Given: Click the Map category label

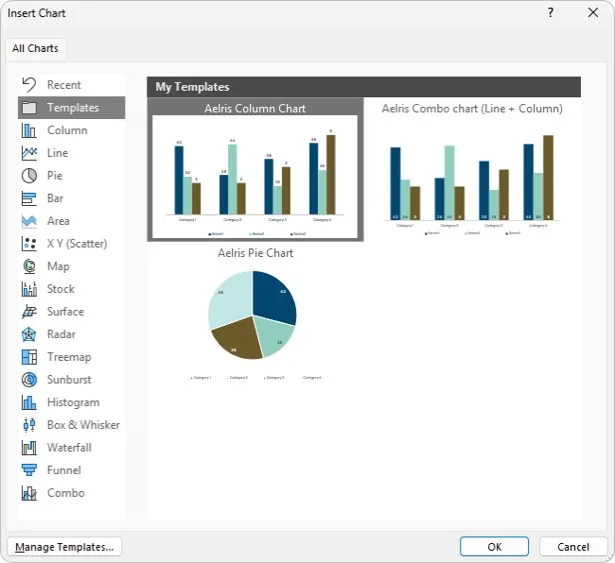Looking at the screenshot, I should [x=58, y=266].
